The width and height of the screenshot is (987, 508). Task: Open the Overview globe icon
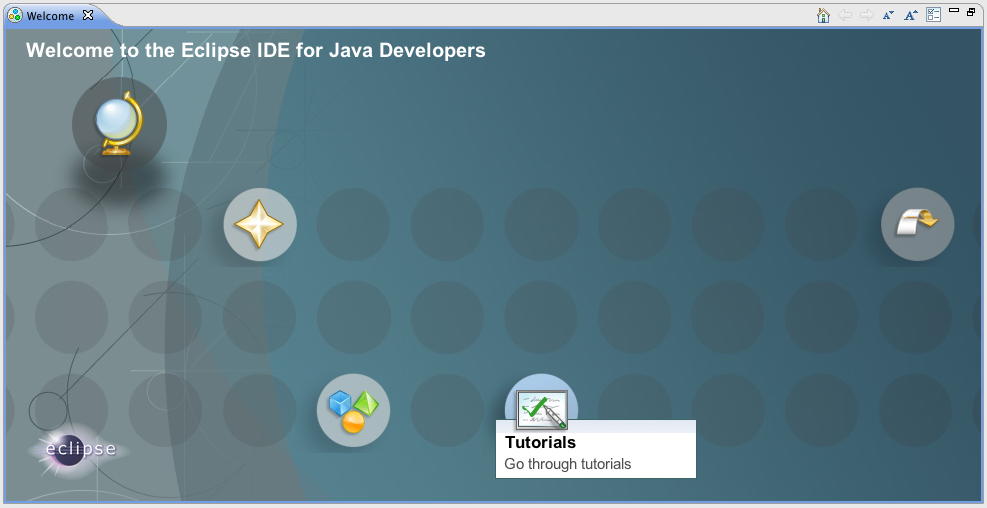coord(119,125)
